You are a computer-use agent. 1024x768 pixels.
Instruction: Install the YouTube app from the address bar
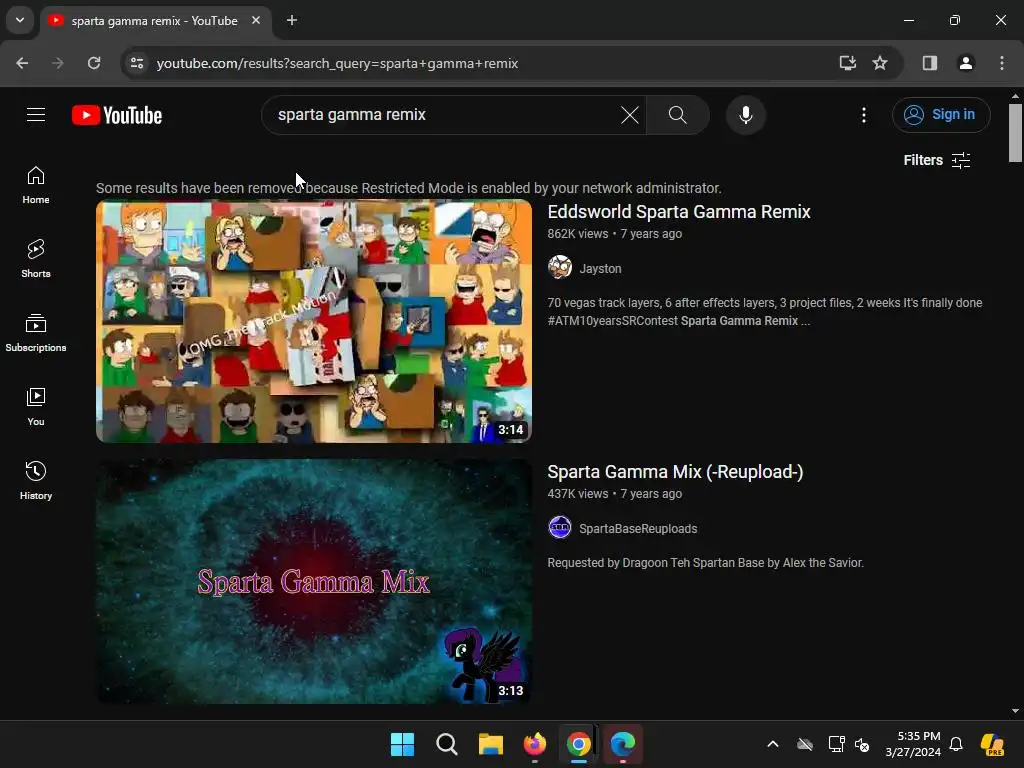(x=847, y=63)
